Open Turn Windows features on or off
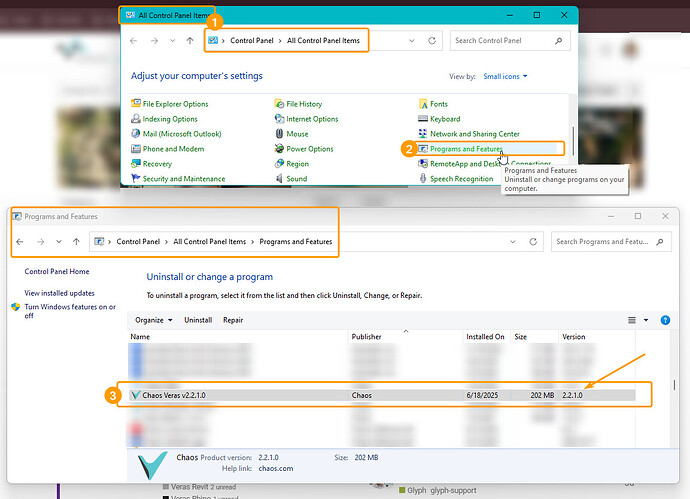 click(x=70, y=311)
